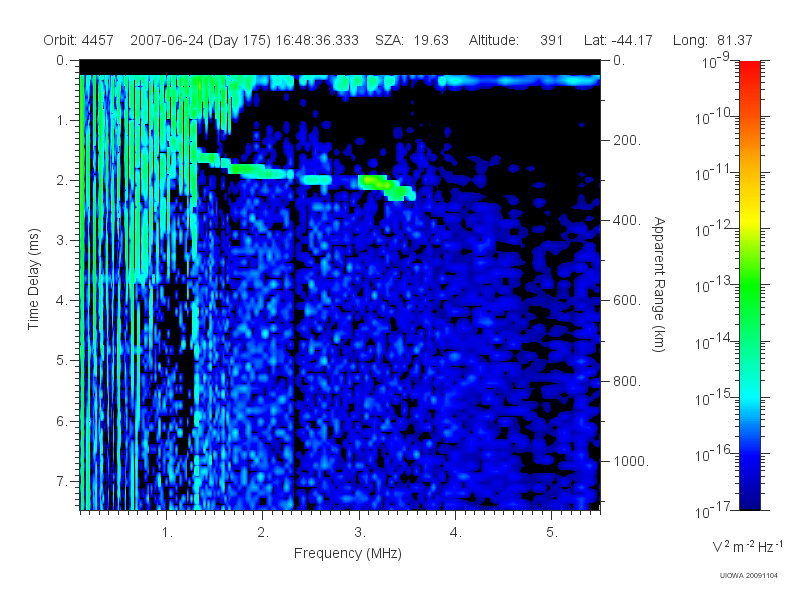The height and width of the screenshot is (600, 800).
Task: Click the 'Frequency (MHz)' axis label
Action: coord(347,554)
